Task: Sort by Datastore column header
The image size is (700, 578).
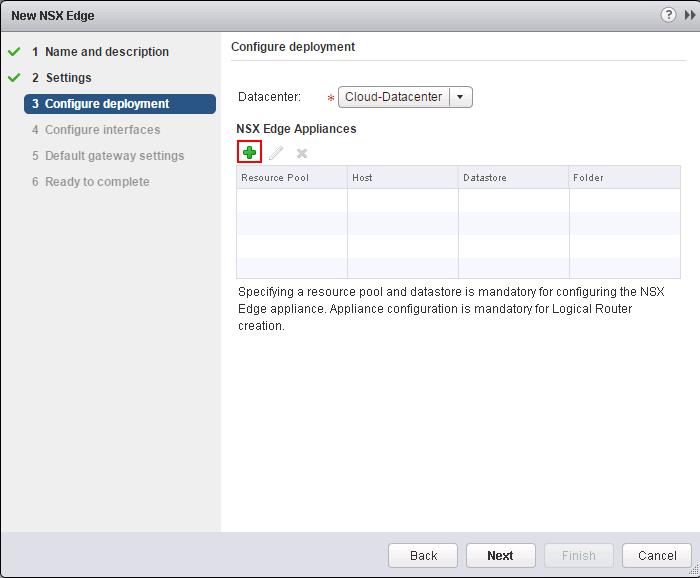Action: click(513, 178)
